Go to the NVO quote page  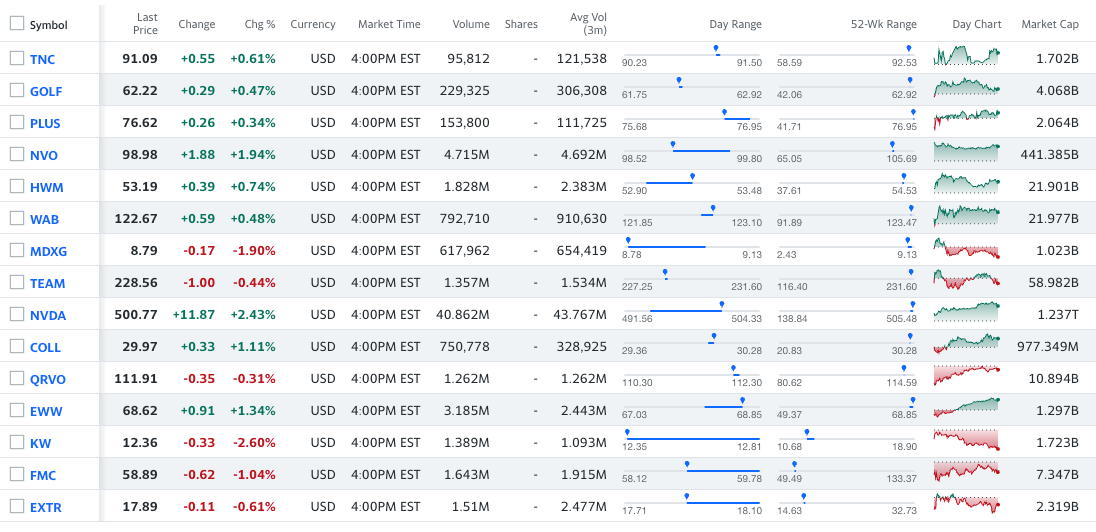point(43,156)
